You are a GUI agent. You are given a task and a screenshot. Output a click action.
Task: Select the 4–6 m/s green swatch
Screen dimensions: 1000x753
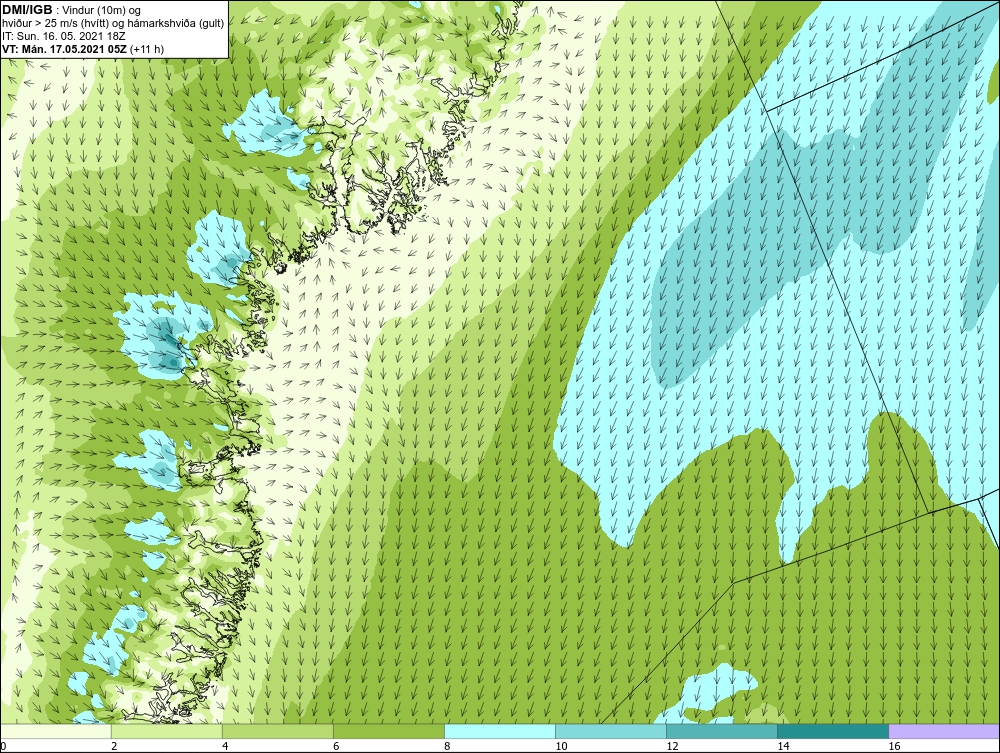click(277, 731)
